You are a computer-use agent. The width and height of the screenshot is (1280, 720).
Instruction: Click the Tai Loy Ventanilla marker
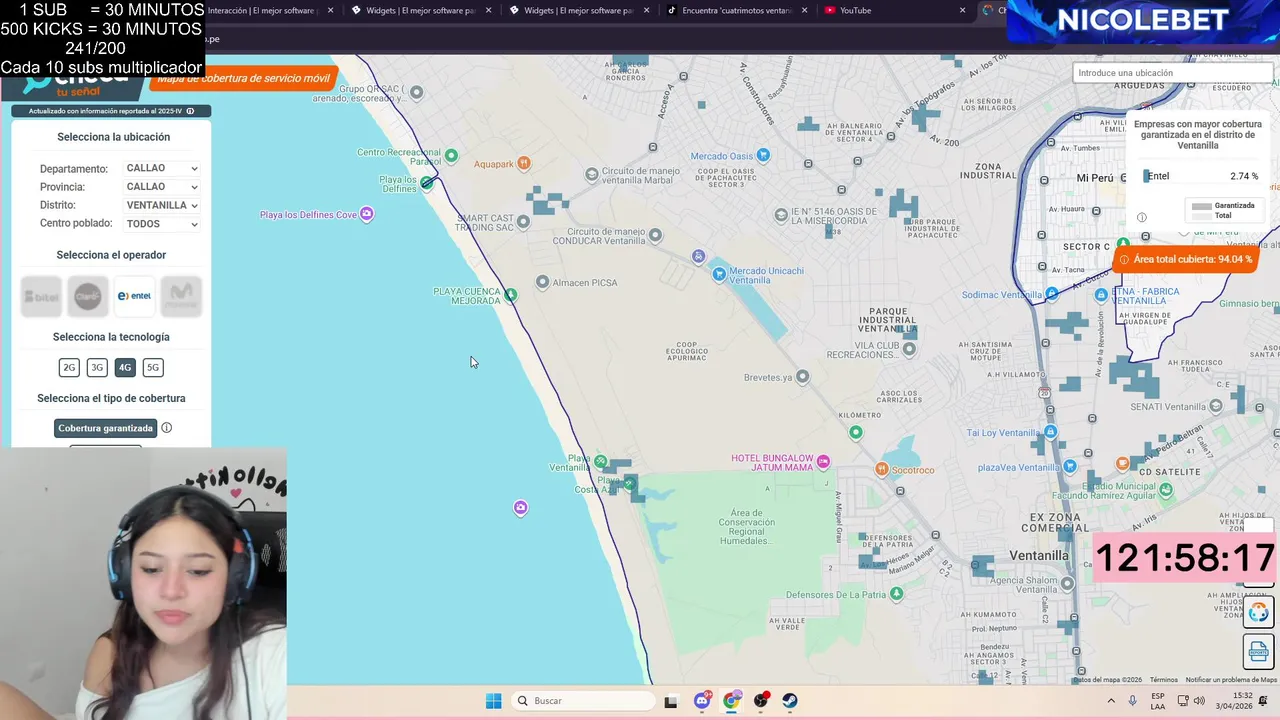[1050, 432]
